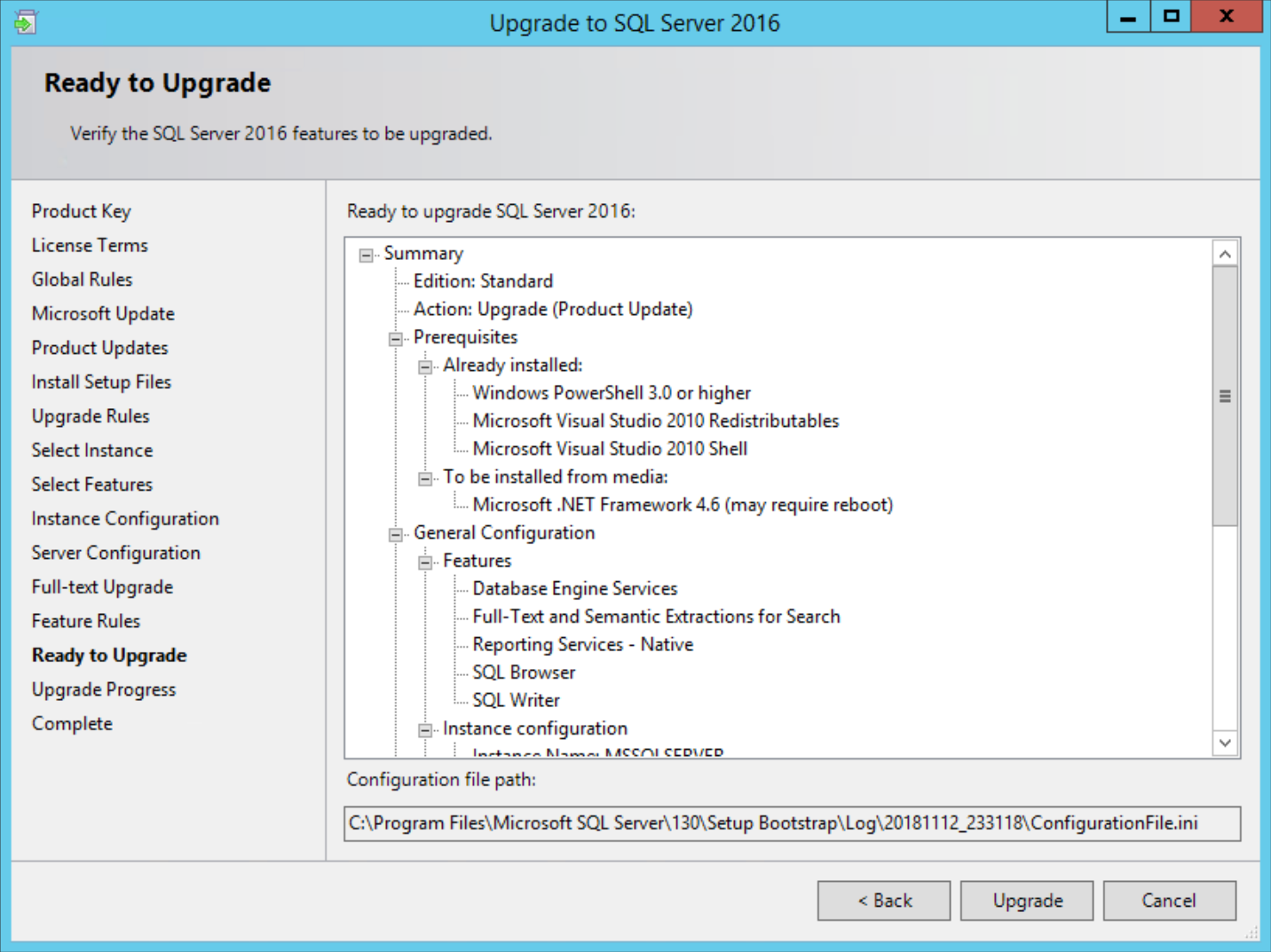This screenshot has width=1271, height=952.
Task: Select Database Engine Services row
Action: click(x=575, y=588)
